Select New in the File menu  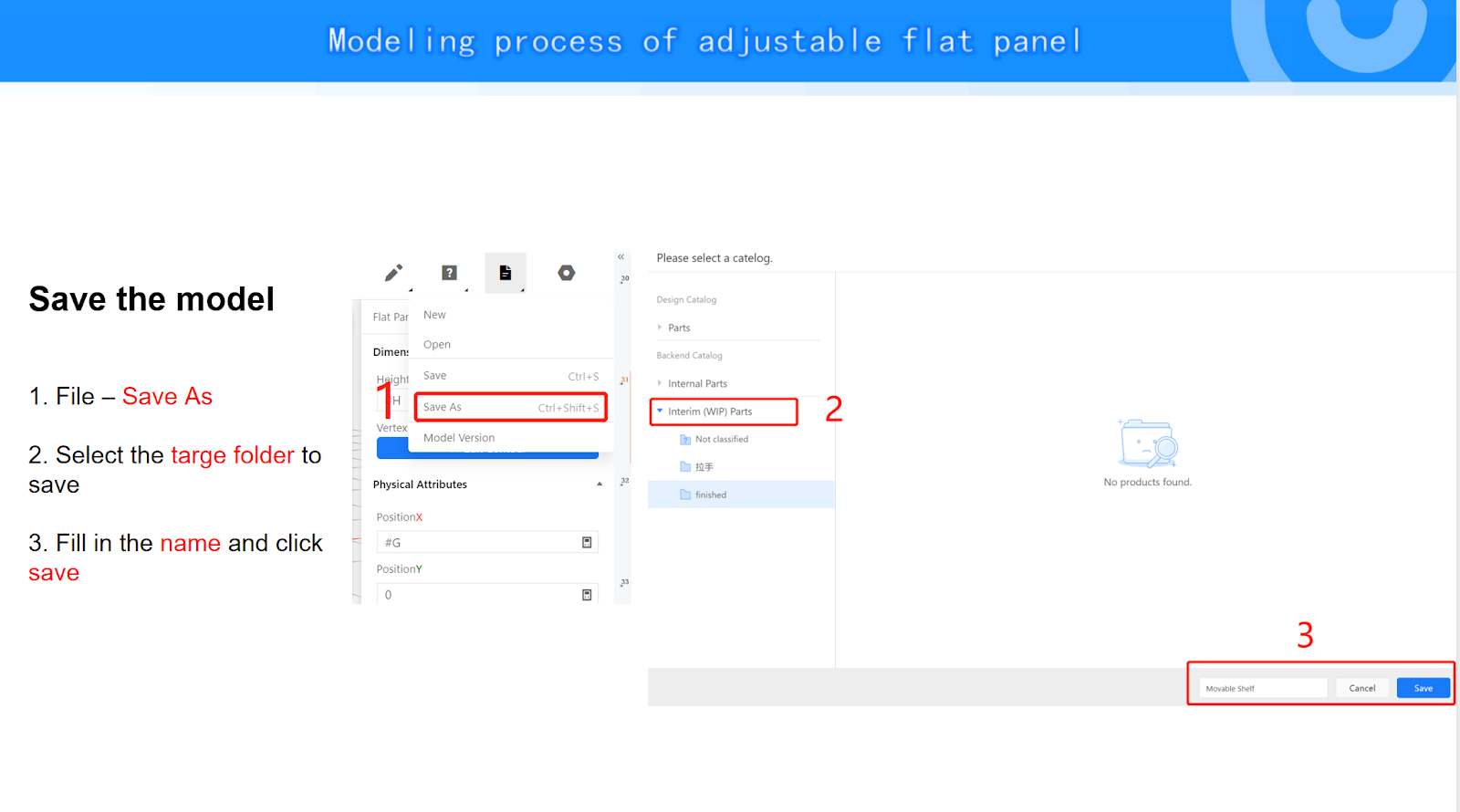[434, 315]
